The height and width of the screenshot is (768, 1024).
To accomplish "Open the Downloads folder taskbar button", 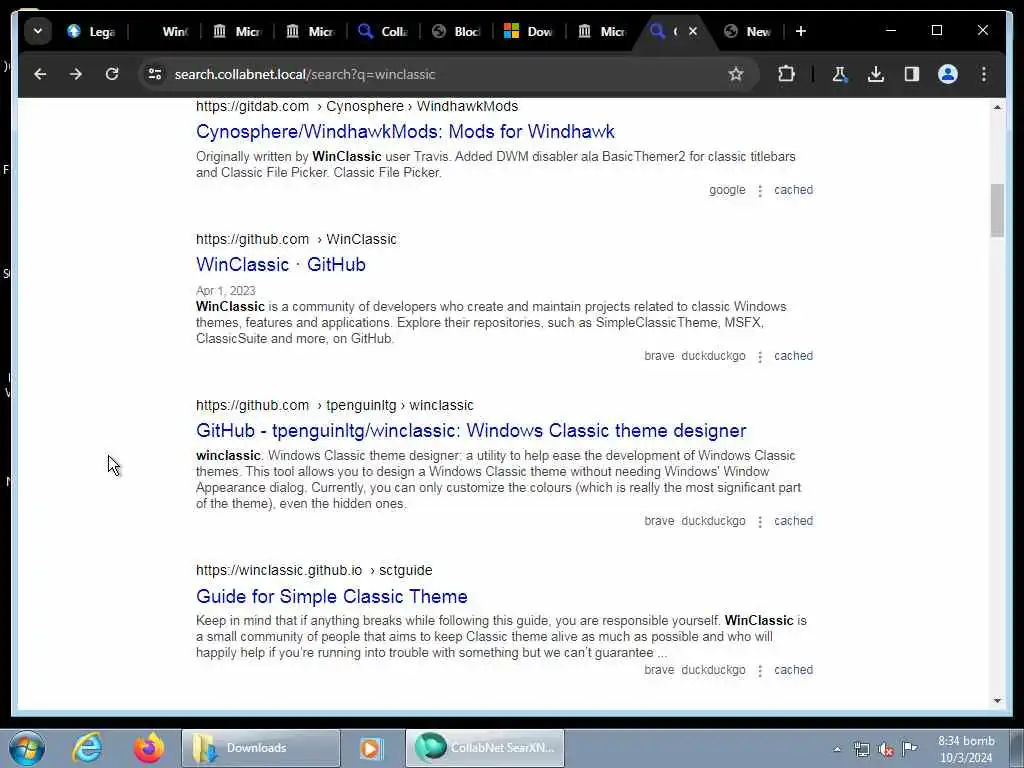I will (x=261, y=748).
